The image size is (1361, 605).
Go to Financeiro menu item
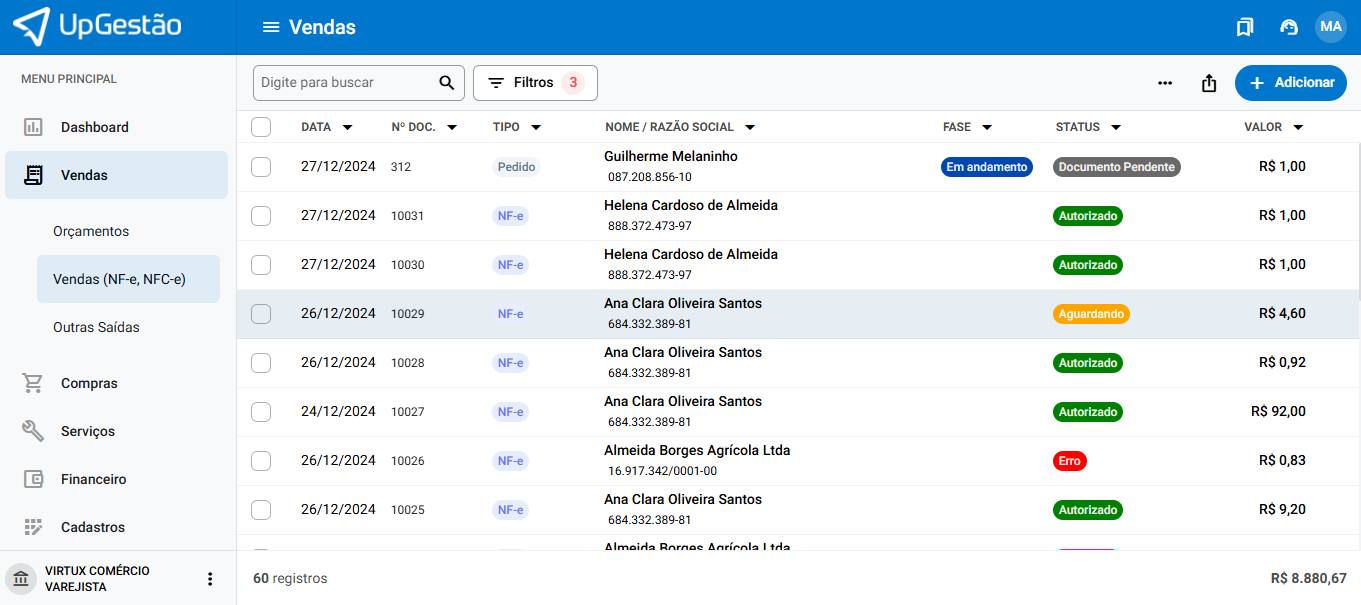tap(93, 479)
